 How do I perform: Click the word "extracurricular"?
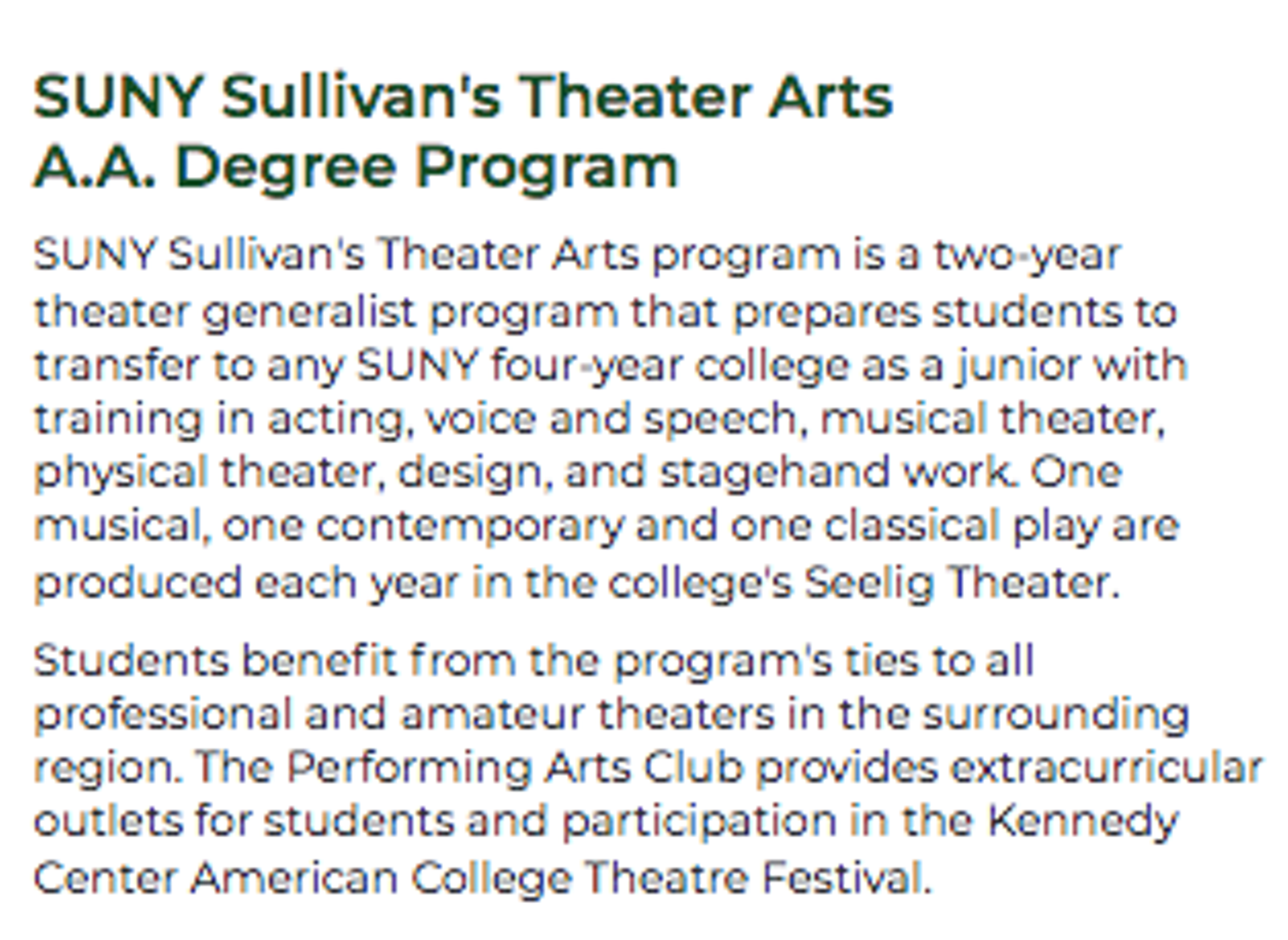pos(1106,768)
